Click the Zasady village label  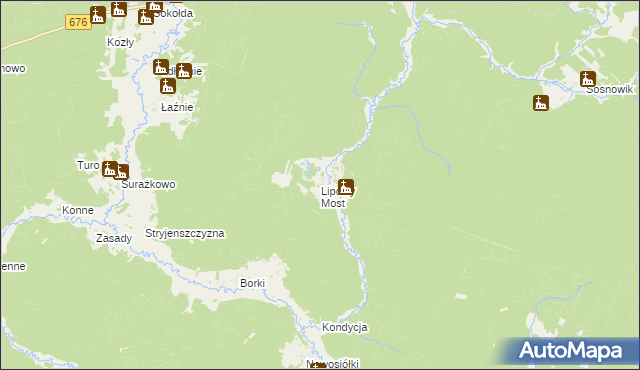point(114,238)
